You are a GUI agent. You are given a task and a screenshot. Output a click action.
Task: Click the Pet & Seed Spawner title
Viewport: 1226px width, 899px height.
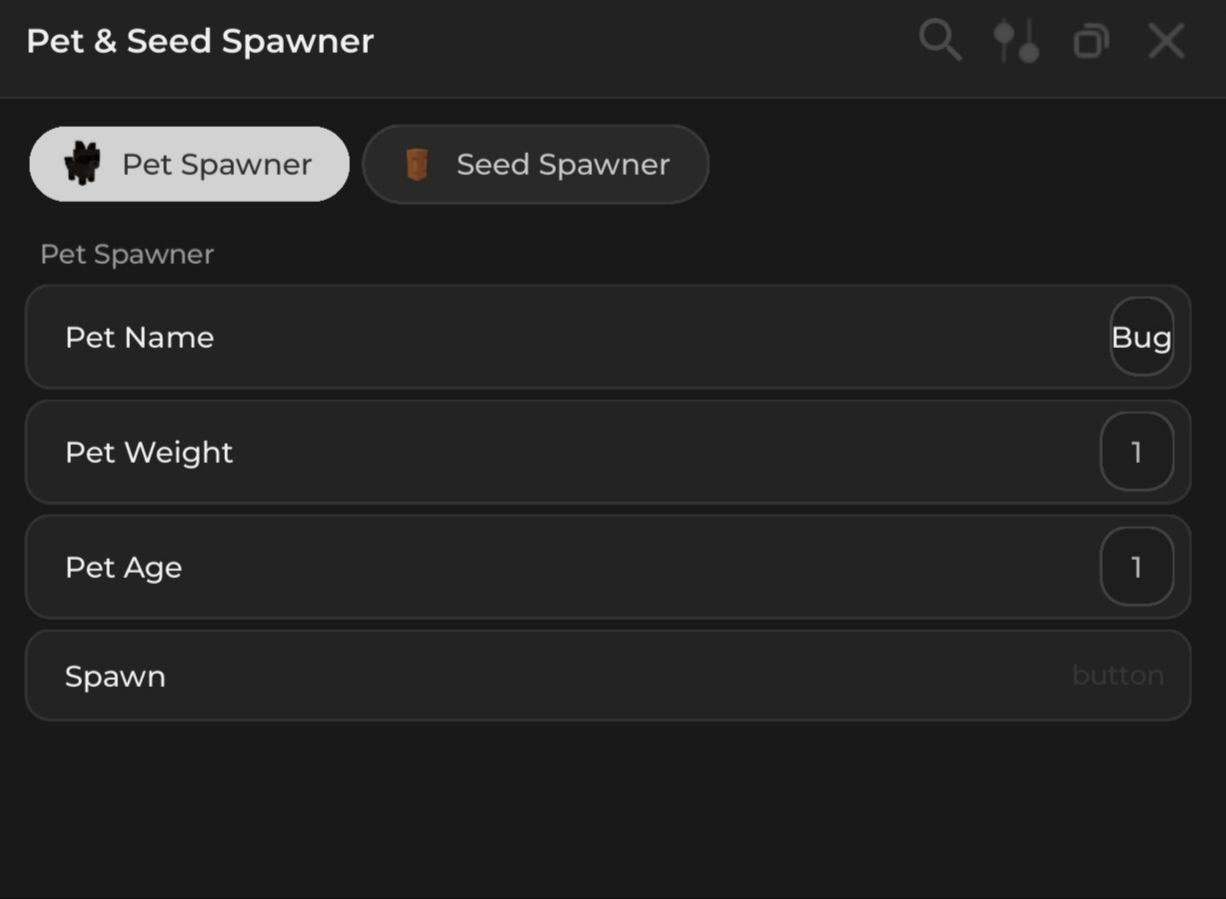pos(200,42)
